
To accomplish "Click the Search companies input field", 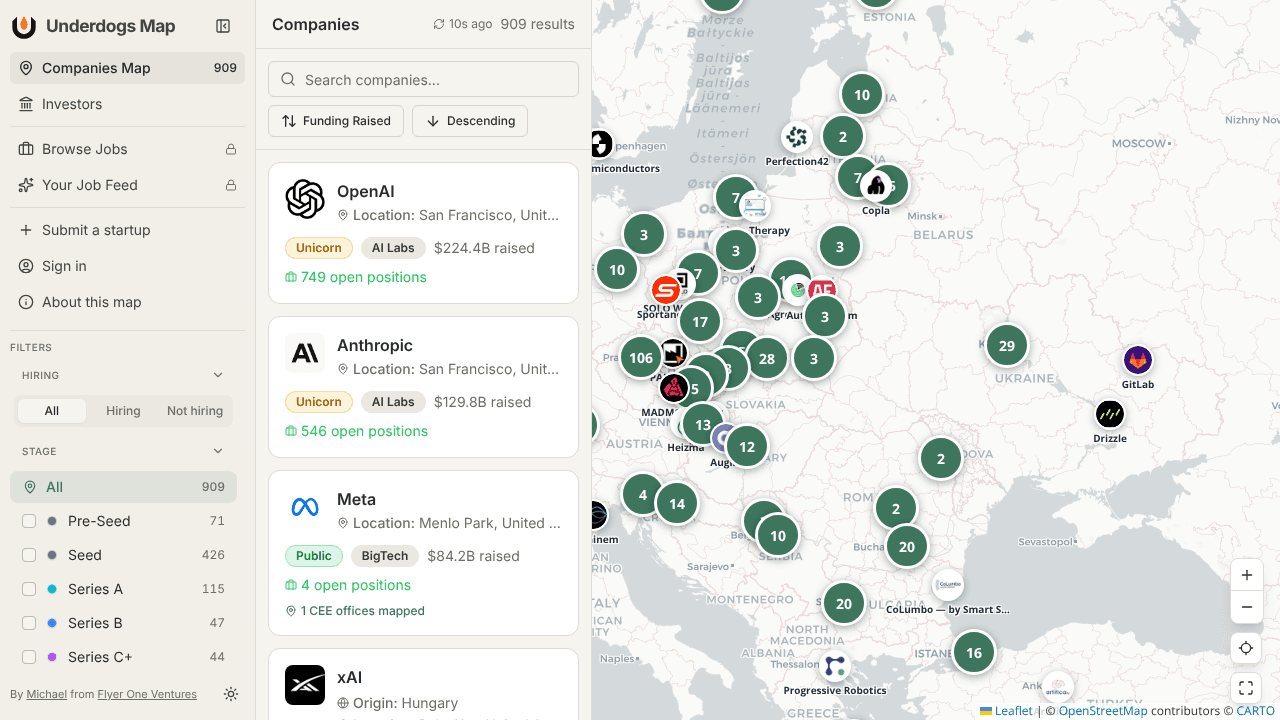I will (423, 79).
